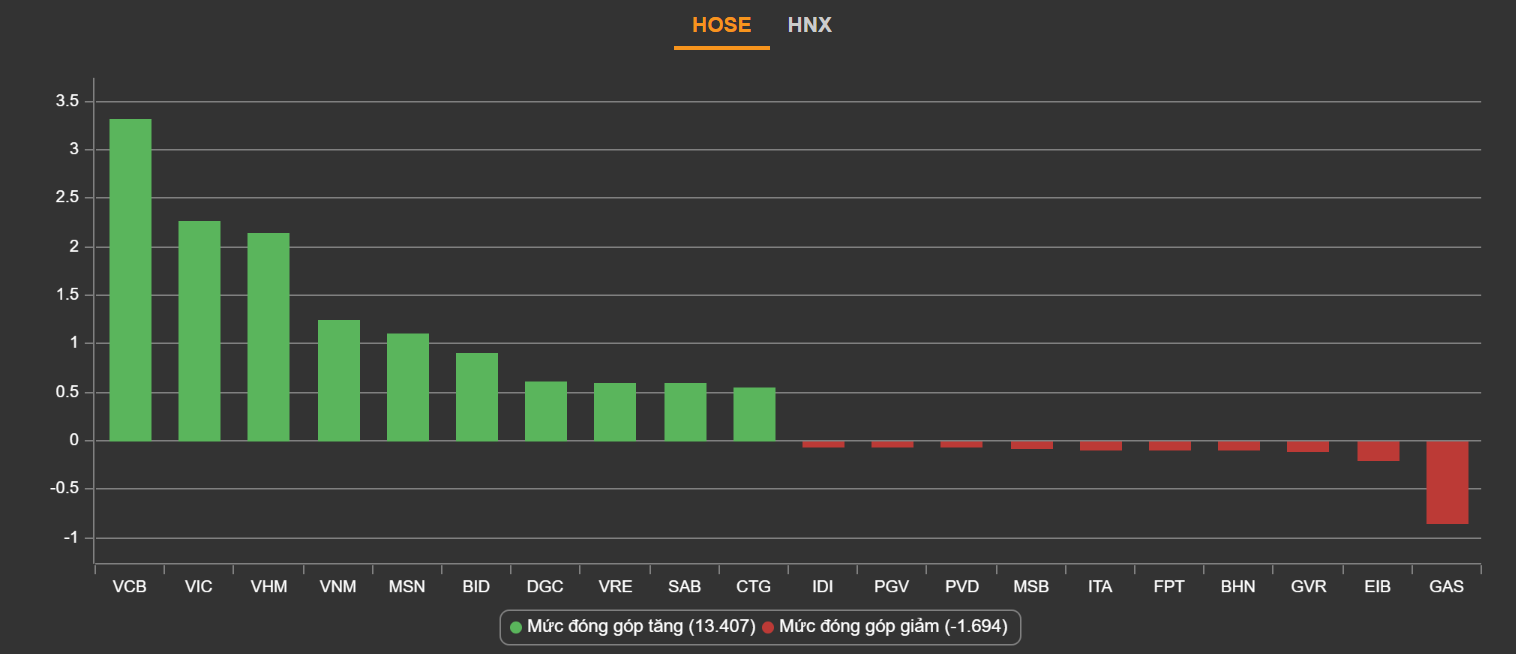This screenshot has width=1516, height=654.
Task: Click the green legend dot
Action: click(516, 627)
